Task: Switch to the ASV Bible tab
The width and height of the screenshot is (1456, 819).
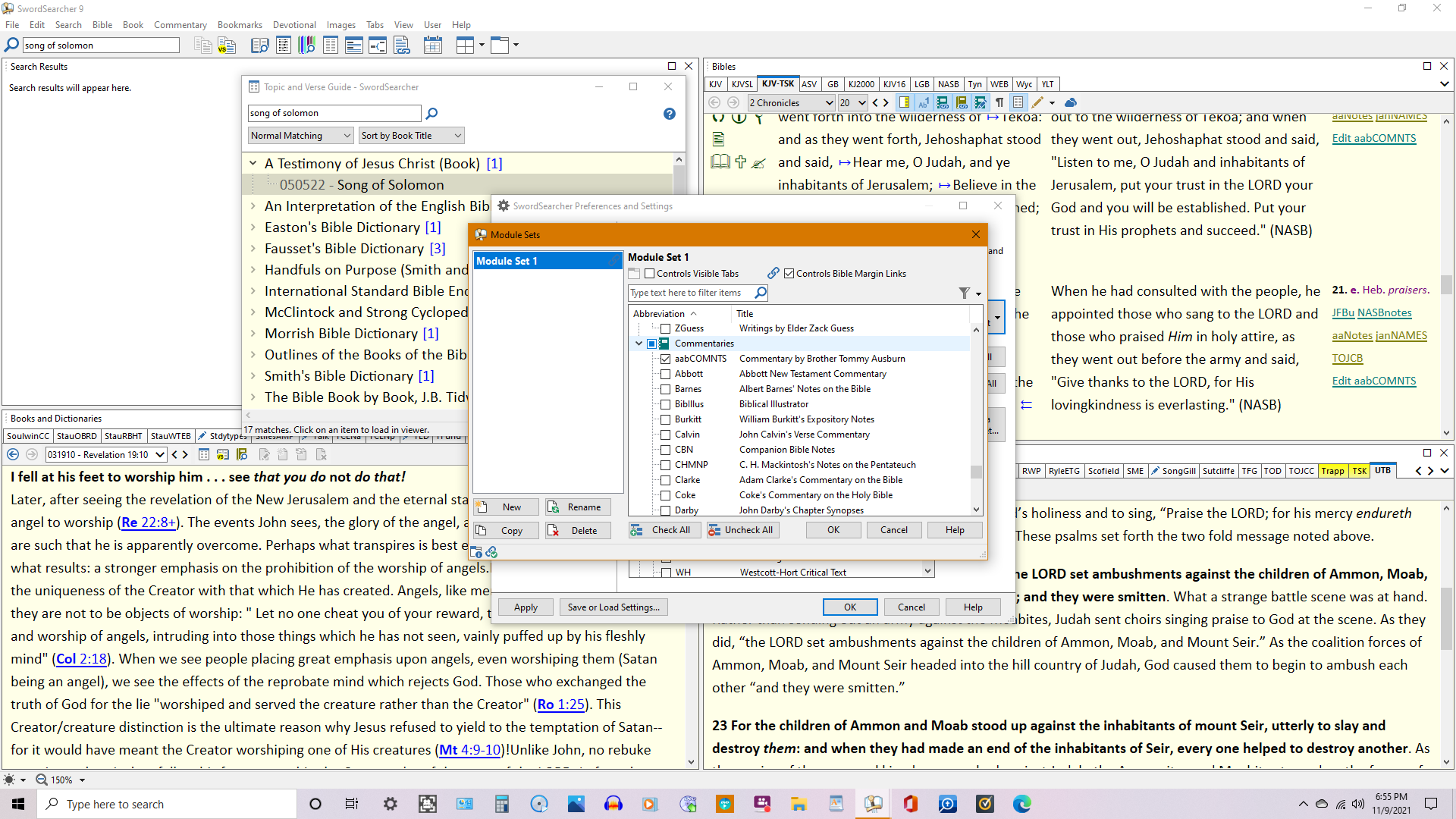Action: (809, 84)
